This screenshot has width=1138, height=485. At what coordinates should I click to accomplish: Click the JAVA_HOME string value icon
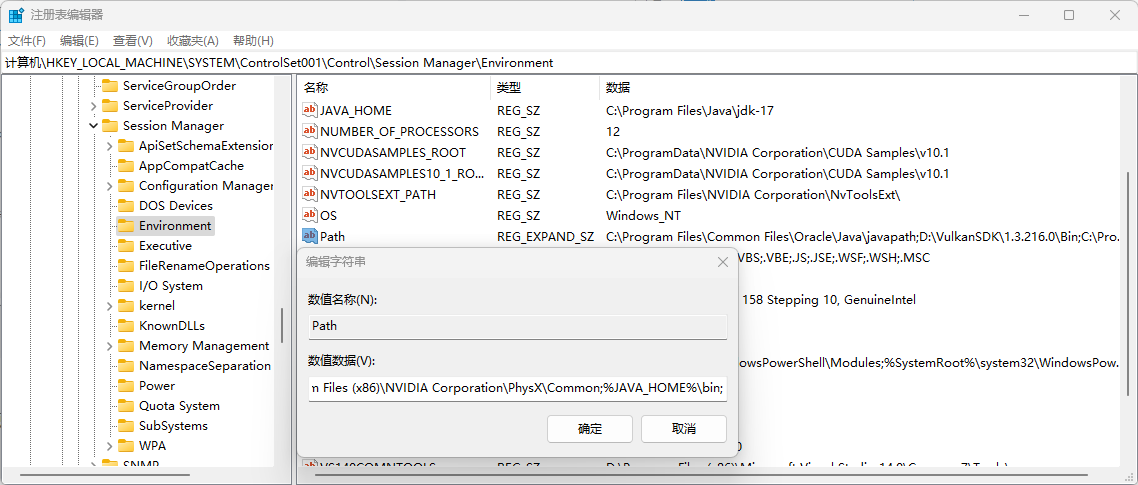click(310, 110)
